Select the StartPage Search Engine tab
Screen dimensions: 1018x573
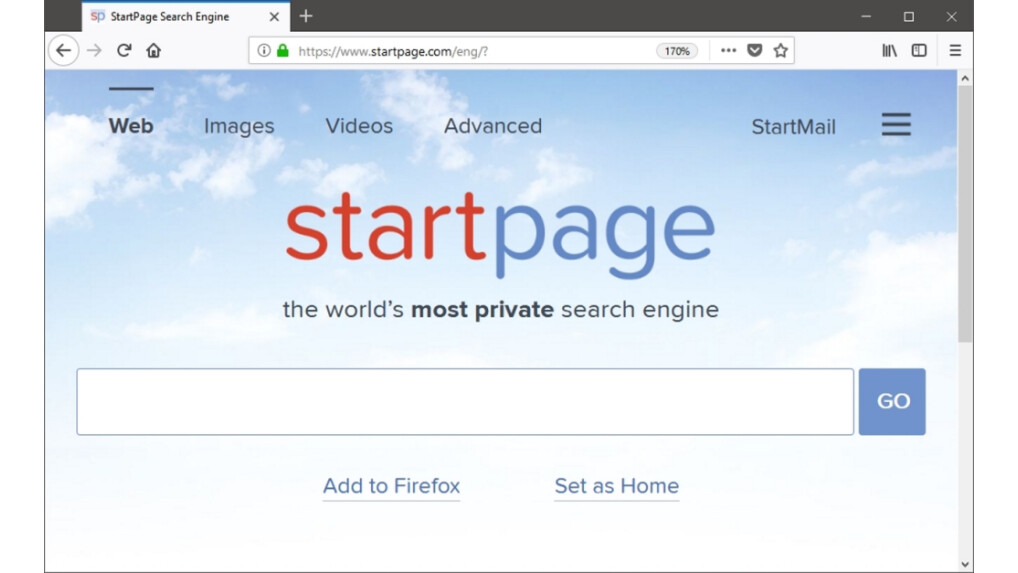click(x=186, y=17)
